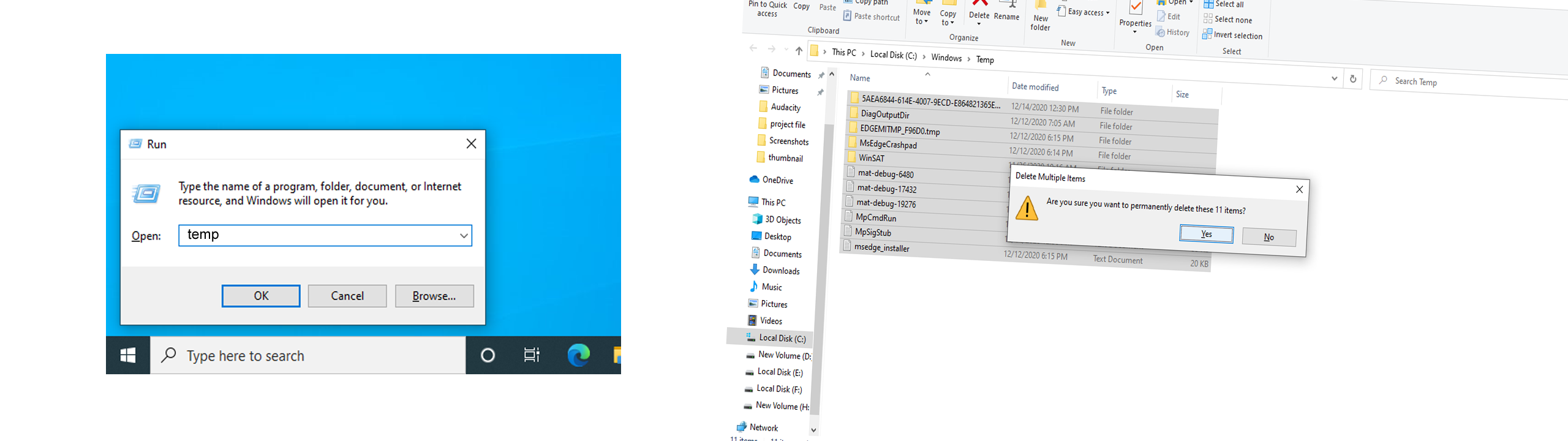Select New Volume (D:) in the navigation pane

click(x=778, y=355)
